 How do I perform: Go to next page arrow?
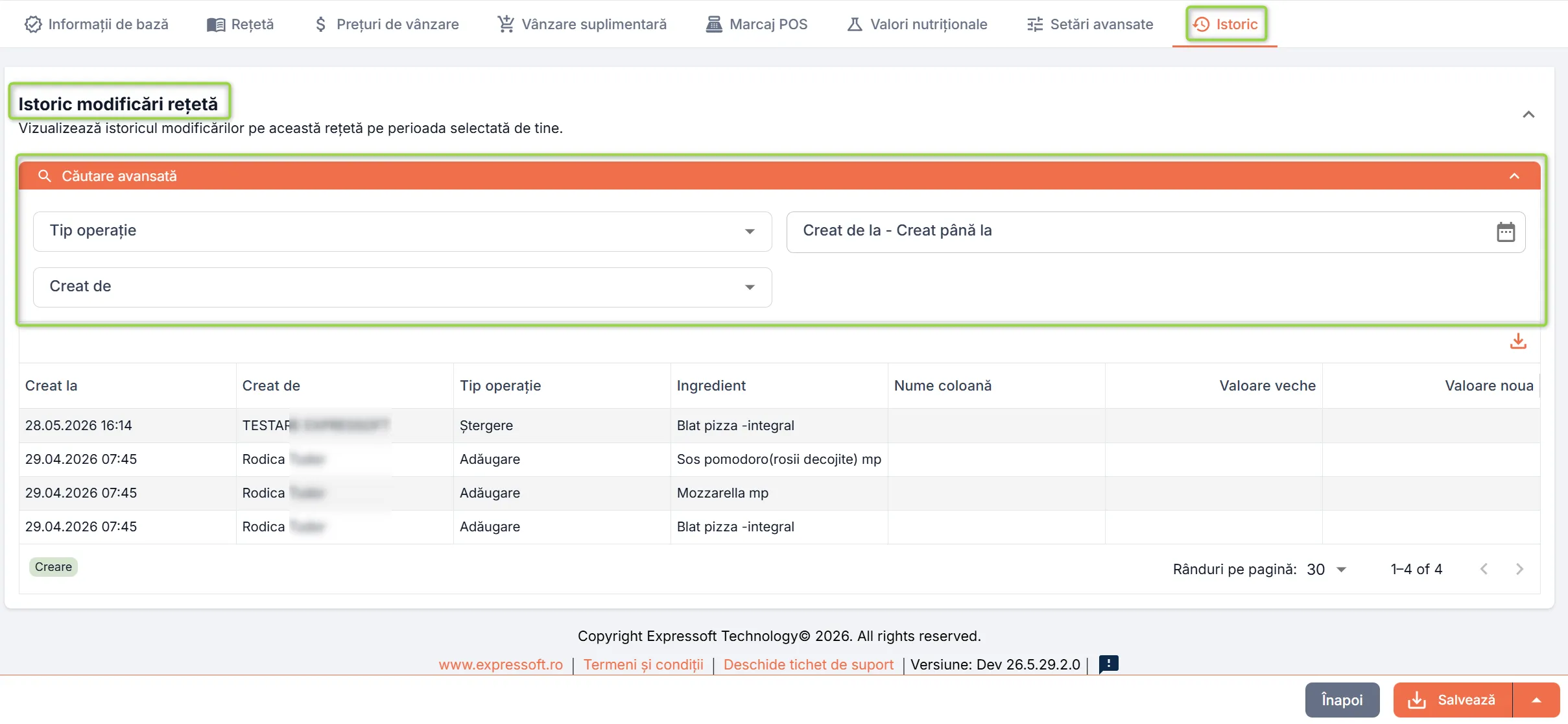click(1519, 569)
